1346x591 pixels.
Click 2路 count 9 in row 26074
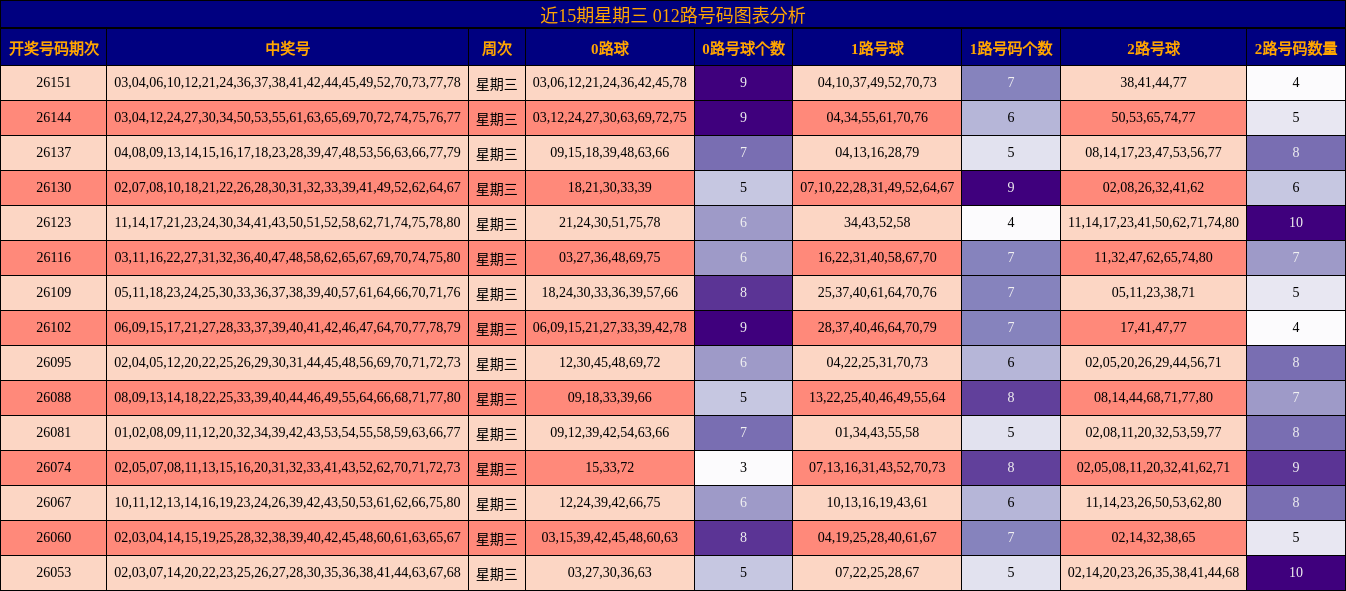1296,468
